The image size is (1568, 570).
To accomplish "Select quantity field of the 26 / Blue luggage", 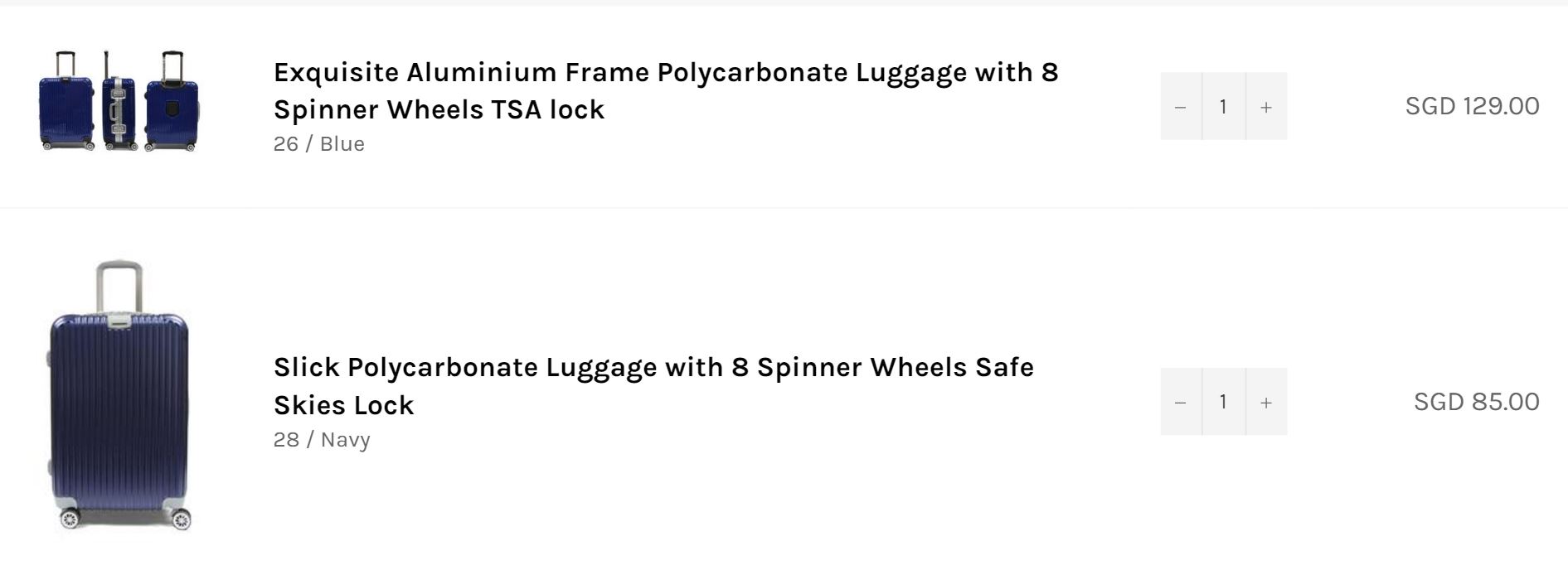I will pyautogui.click(x=1223, y=106).
